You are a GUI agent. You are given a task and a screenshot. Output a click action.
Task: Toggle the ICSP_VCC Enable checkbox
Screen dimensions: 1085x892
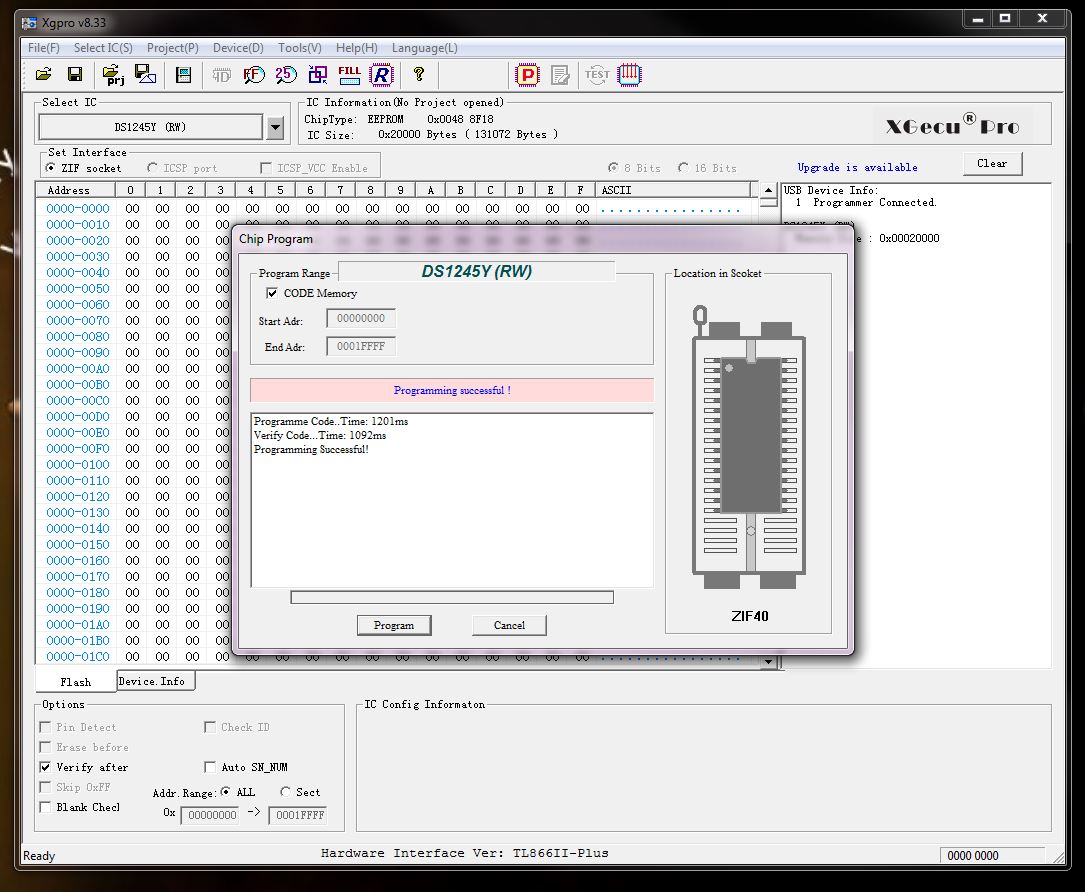pyautogui.click(x=266, y=167)
